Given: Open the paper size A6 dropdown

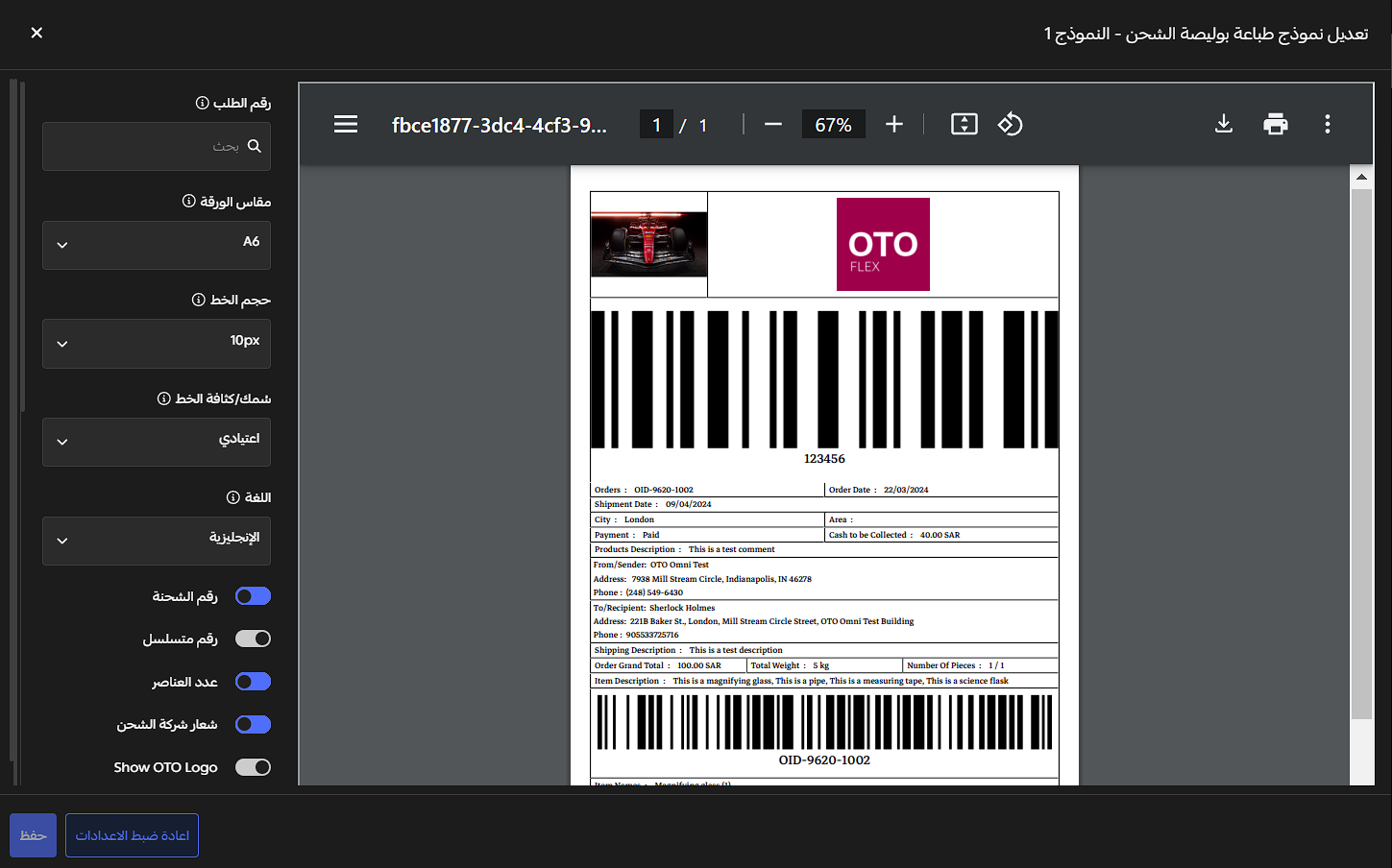Looking at the screenshot, I should point(157,245).
